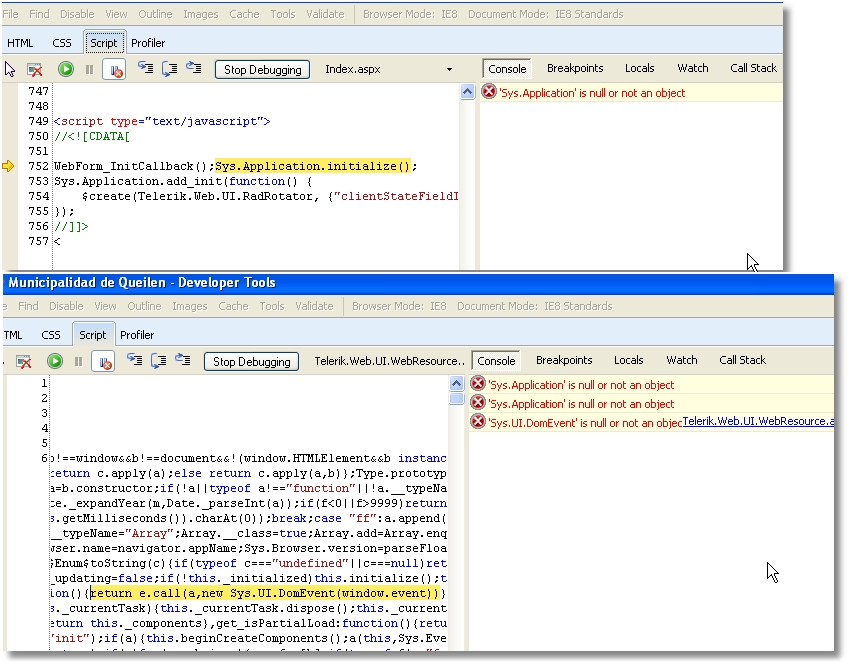Watch tab in bottom window
Viewport: 848px width, 665px height.
tap(681, 360)
